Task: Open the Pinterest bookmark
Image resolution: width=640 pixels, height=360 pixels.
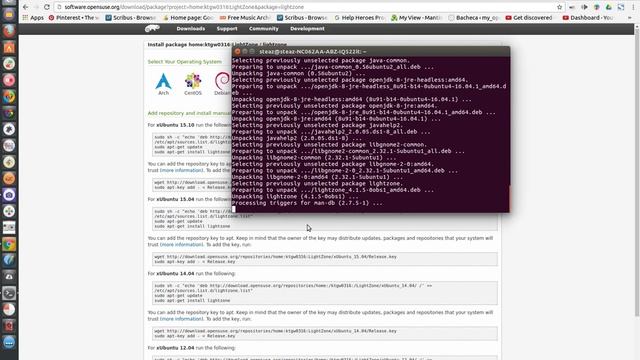Action: (74, 18)
